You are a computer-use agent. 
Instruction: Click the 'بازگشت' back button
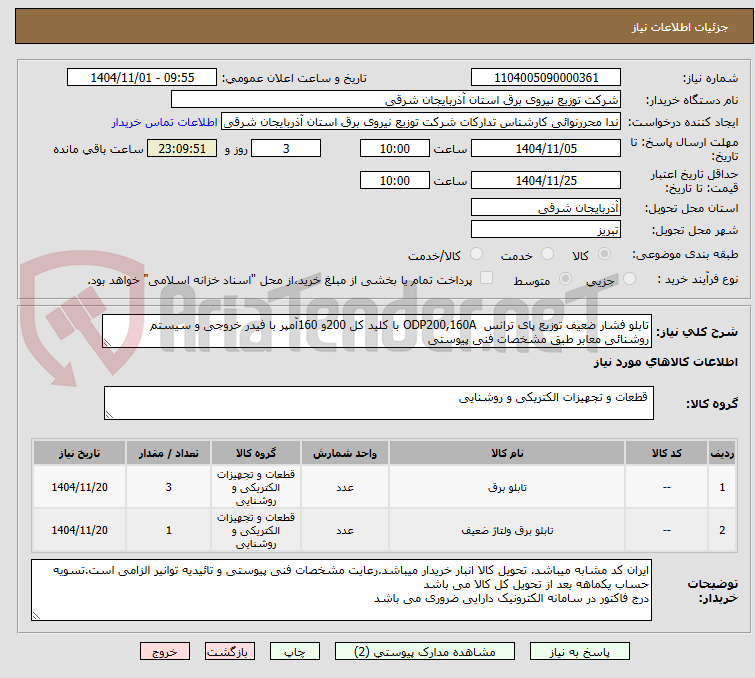[230, 652]
